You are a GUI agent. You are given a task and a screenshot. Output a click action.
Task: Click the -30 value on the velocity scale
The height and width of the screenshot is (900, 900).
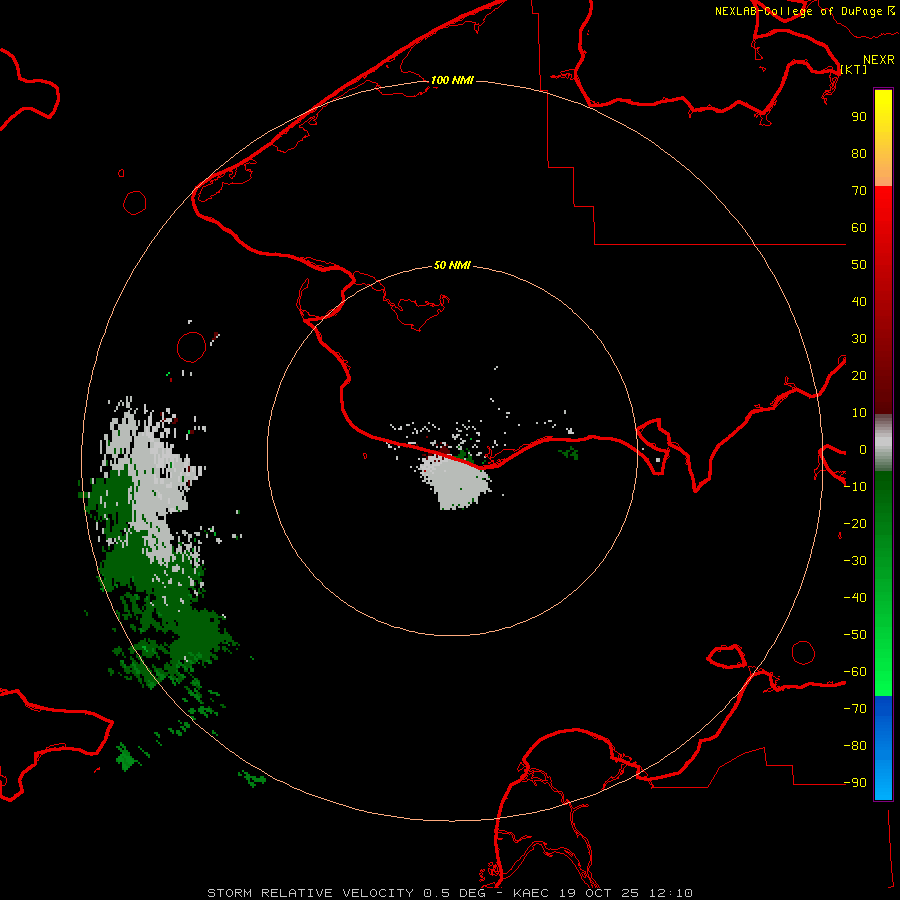point(855,561)
